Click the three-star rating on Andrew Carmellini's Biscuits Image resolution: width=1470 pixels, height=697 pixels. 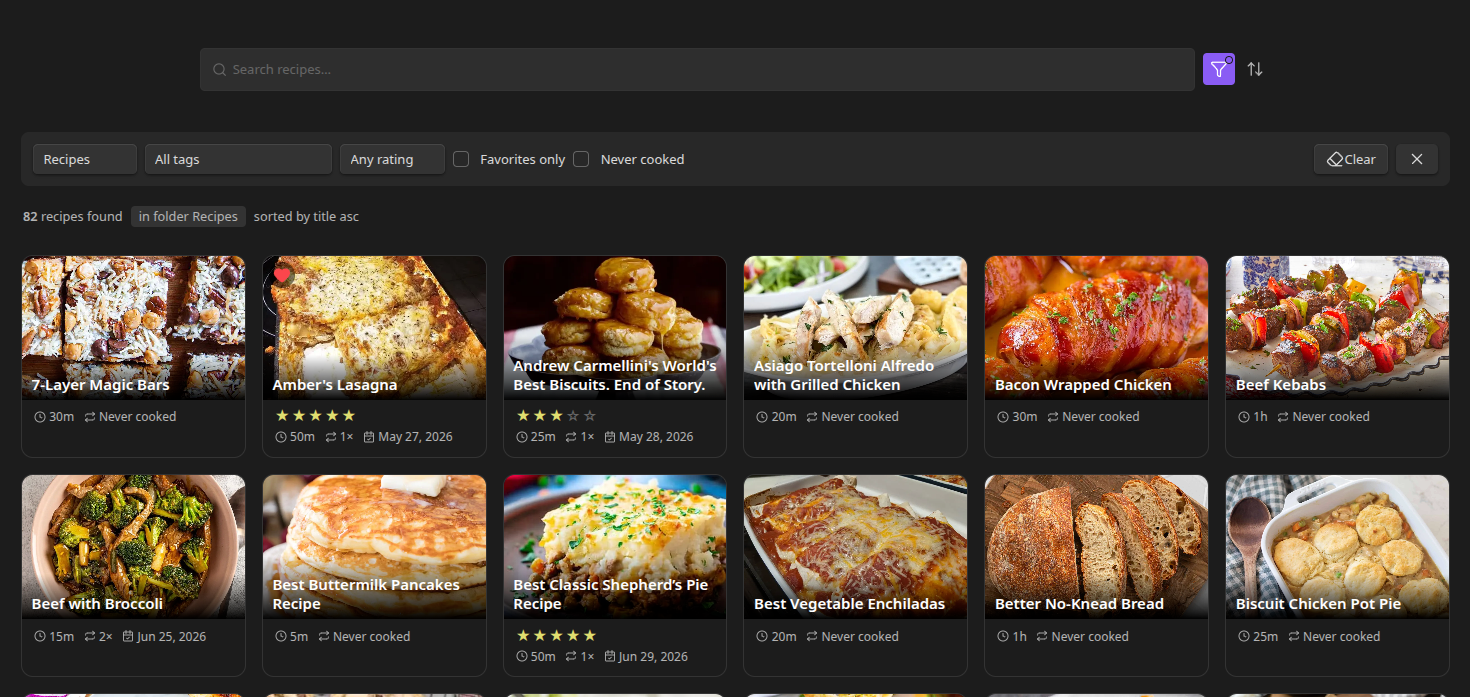point(556,415)
